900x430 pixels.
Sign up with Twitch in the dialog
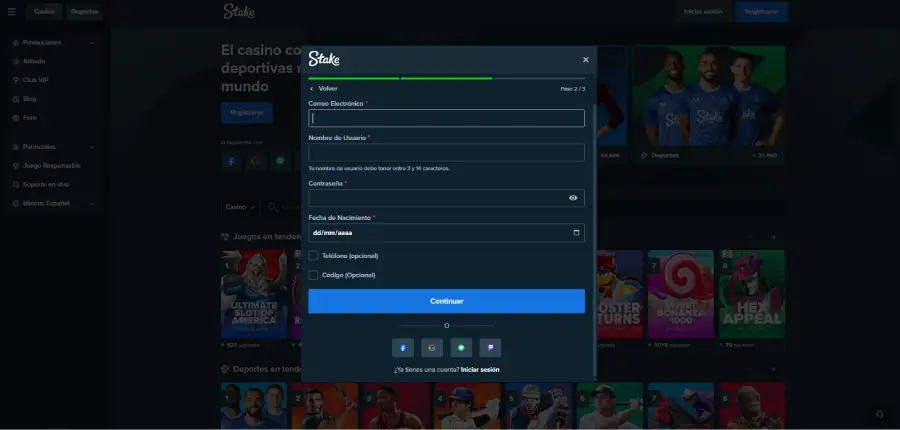tap(490, 348)
